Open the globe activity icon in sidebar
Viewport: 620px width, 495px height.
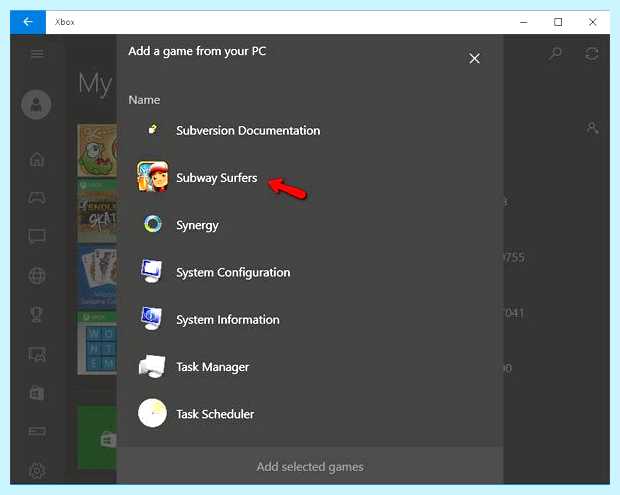coord(37,276)
